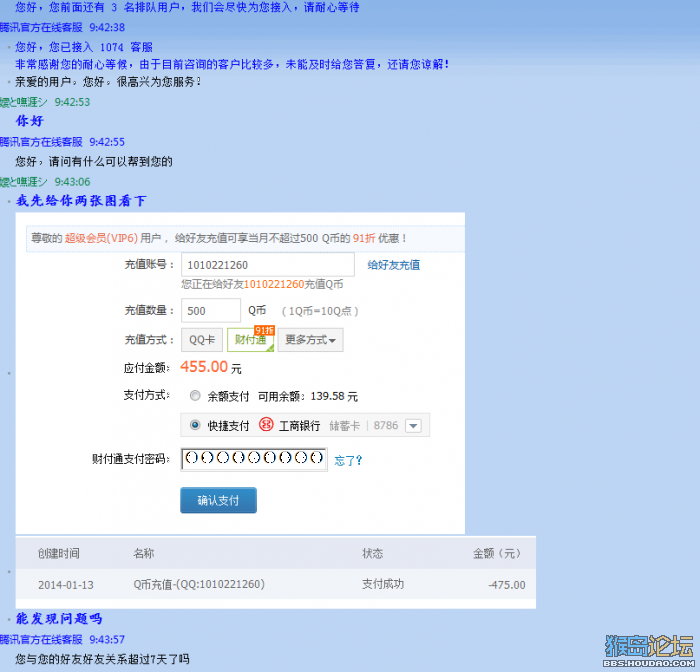Click the 您好，您已接入 1074 客服 message
700x672 pixels.
pyautogui.click(x=84, y=47)
